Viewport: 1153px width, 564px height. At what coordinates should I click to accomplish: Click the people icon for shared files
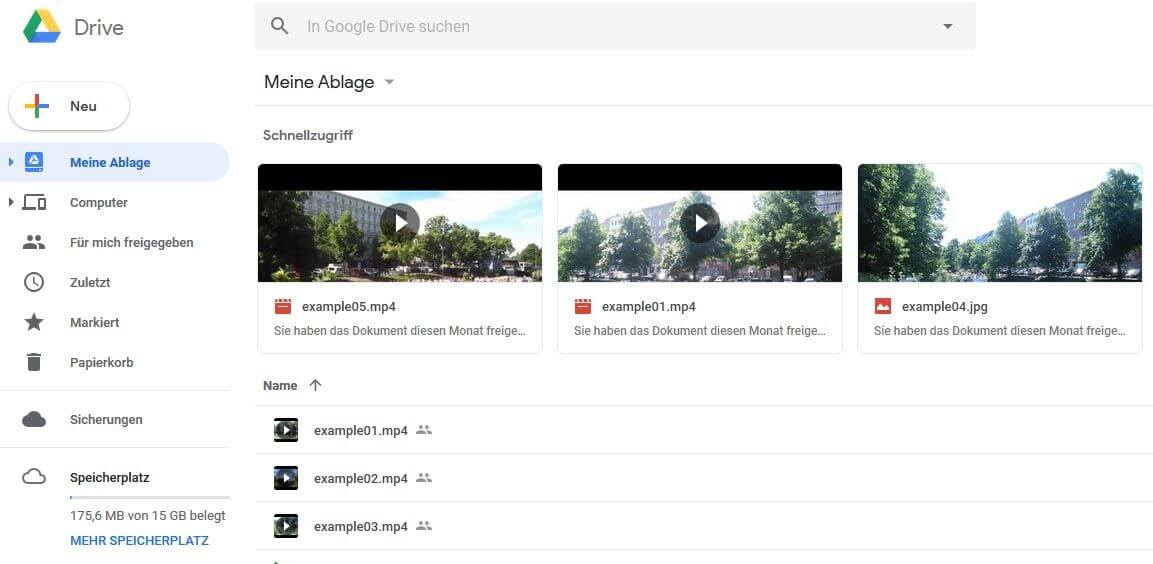[x=34, y=242]
